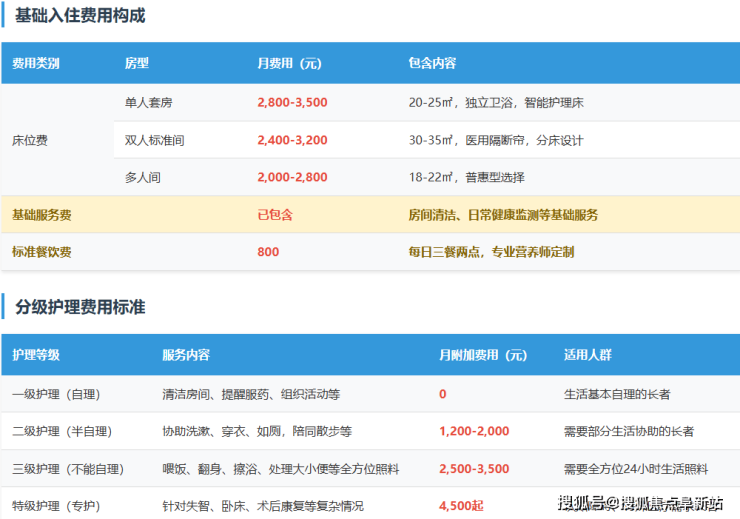
Task: Click the 2,800-3,500 price value
Action: (x=292, y=102)
